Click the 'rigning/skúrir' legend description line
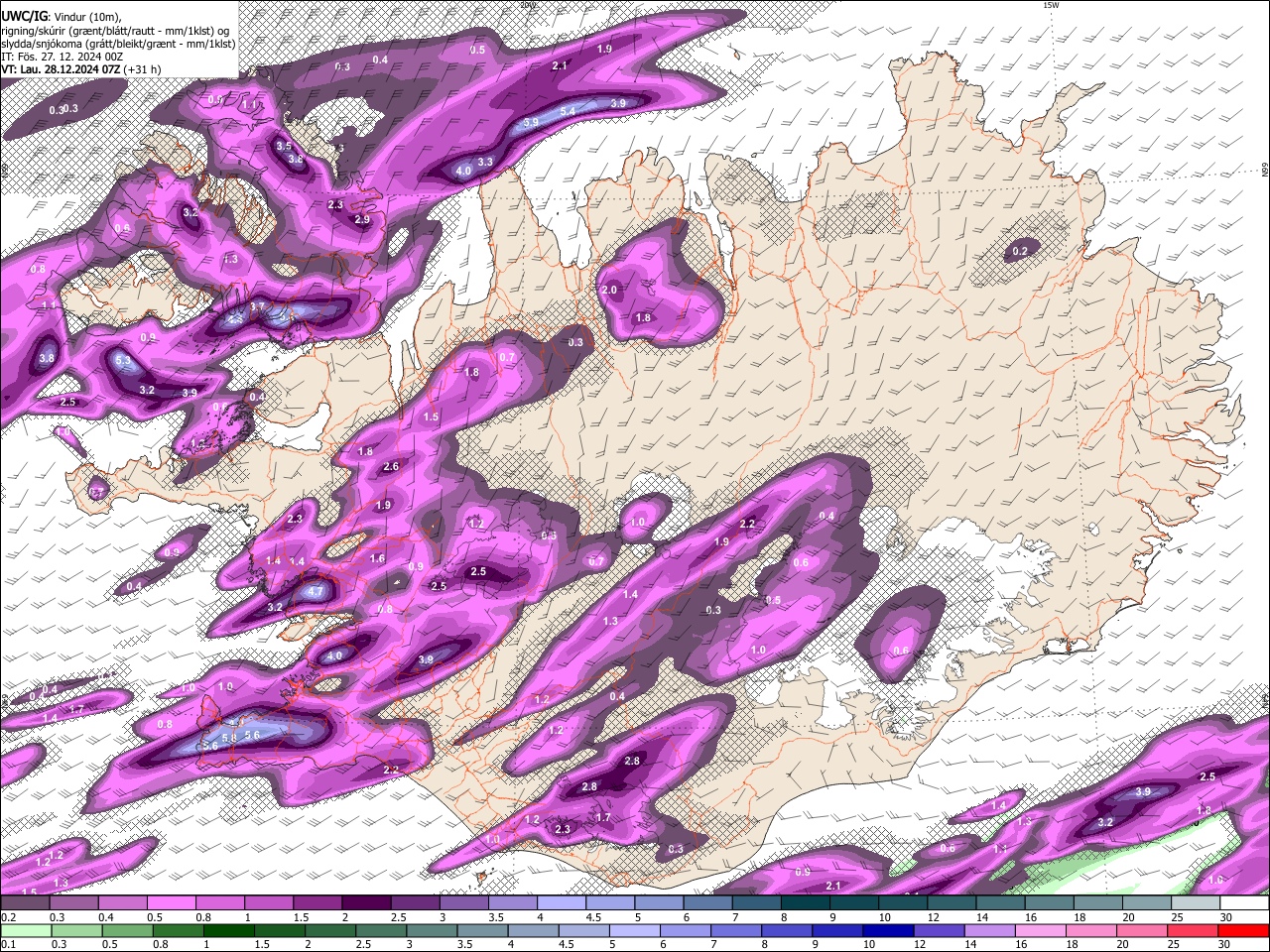The height and width of the screenshot is (952, 1270). [116, 30]
